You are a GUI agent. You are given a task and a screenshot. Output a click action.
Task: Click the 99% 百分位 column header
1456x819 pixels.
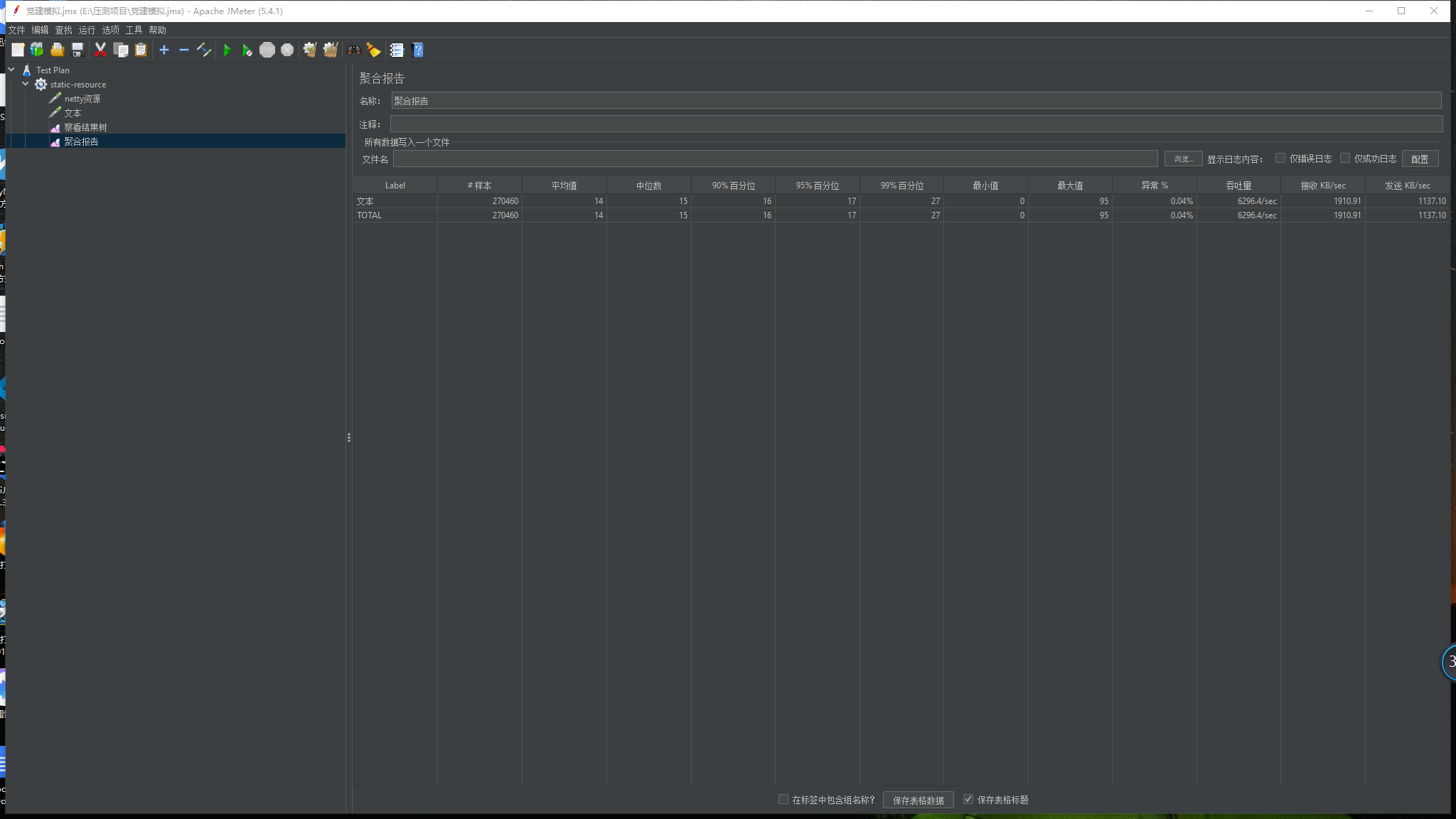pos(901,186)
